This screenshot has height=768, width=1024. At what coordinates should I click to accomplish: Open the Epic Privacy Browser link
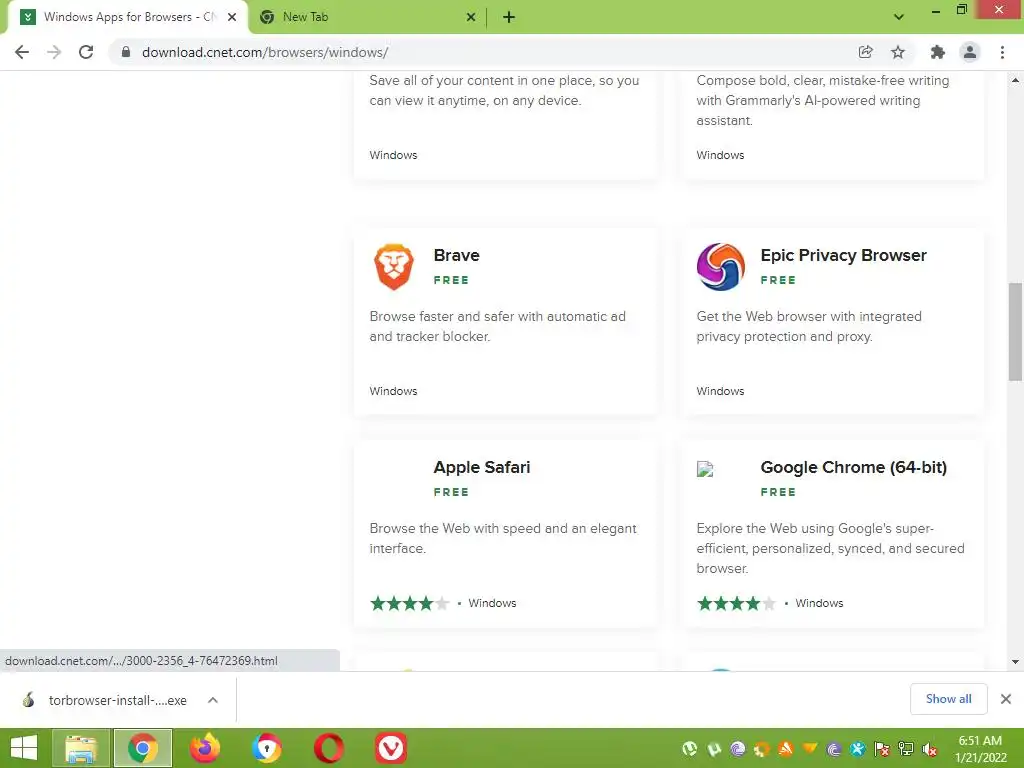coord(843,255)
